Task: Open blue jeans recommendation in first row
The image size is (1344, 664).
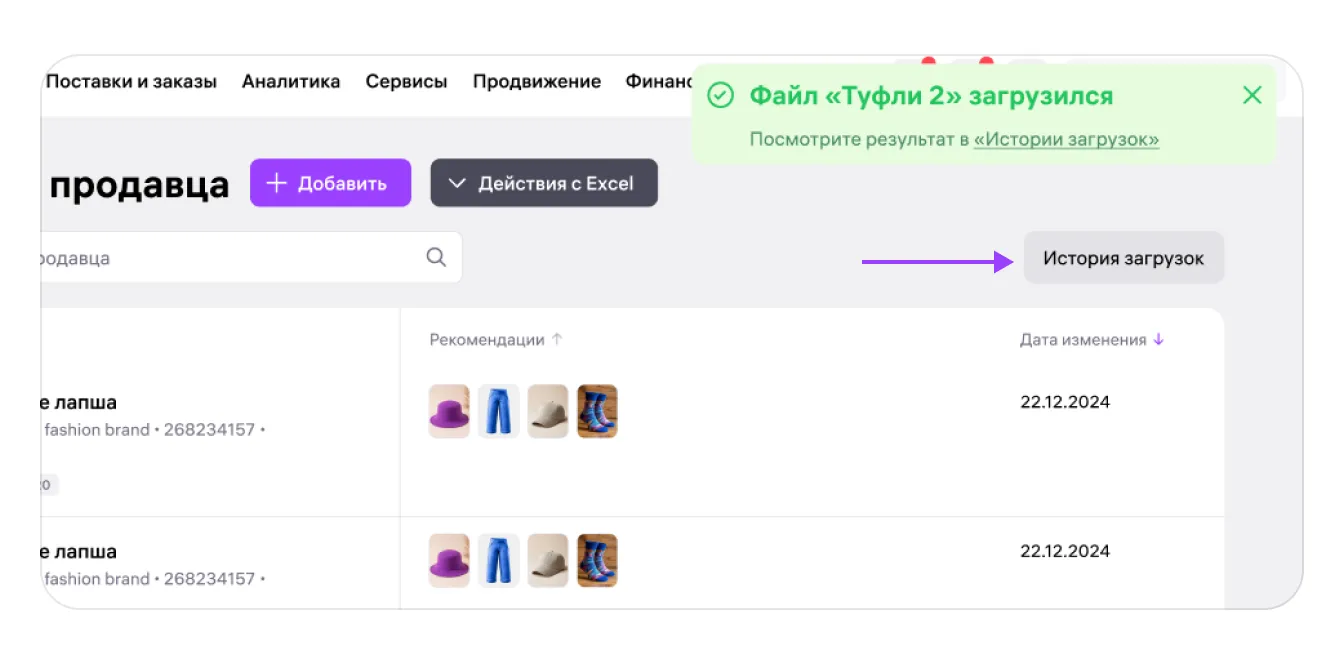Action: click(x=498, y=411)
